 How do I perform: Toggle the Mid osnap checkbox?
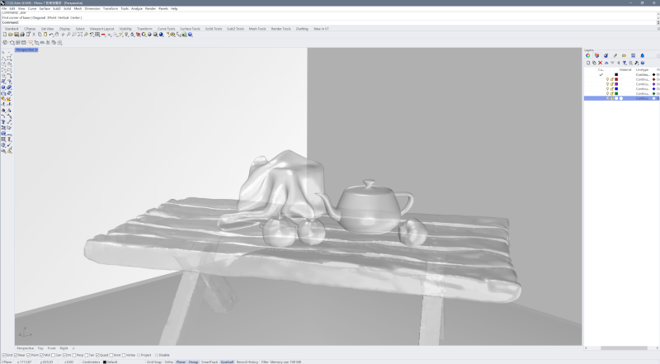click(41, 355)
